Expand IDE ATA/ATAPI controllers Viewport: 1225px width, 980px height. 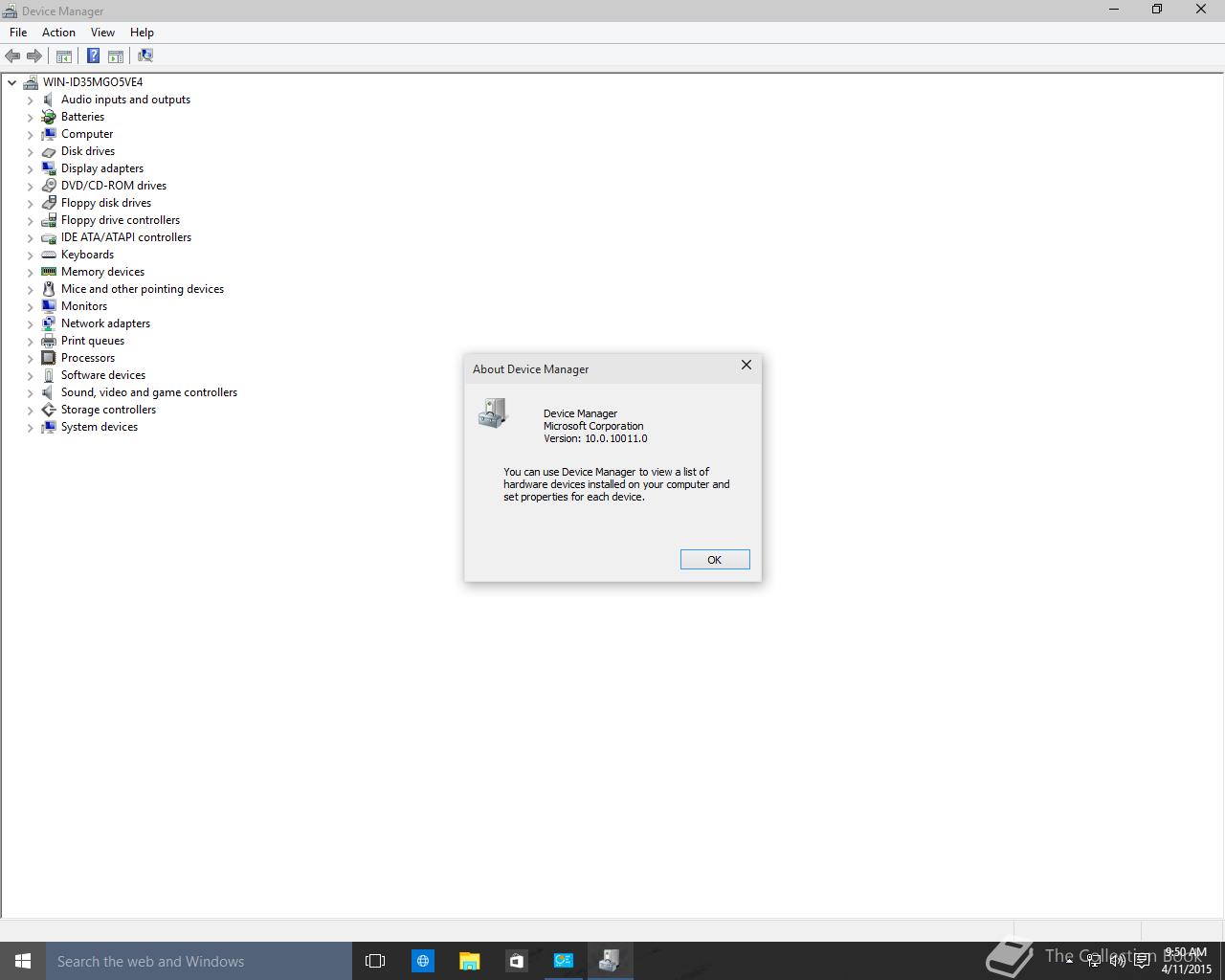tap(30, 237)
